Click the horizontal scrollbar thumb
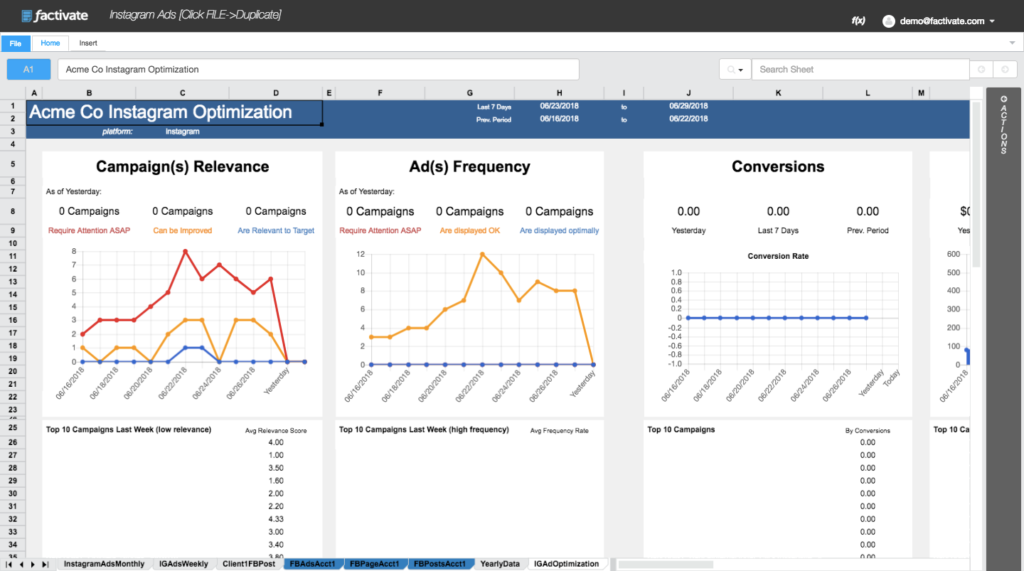Viewport: 1024px width, 571px height. coord(666,564)
